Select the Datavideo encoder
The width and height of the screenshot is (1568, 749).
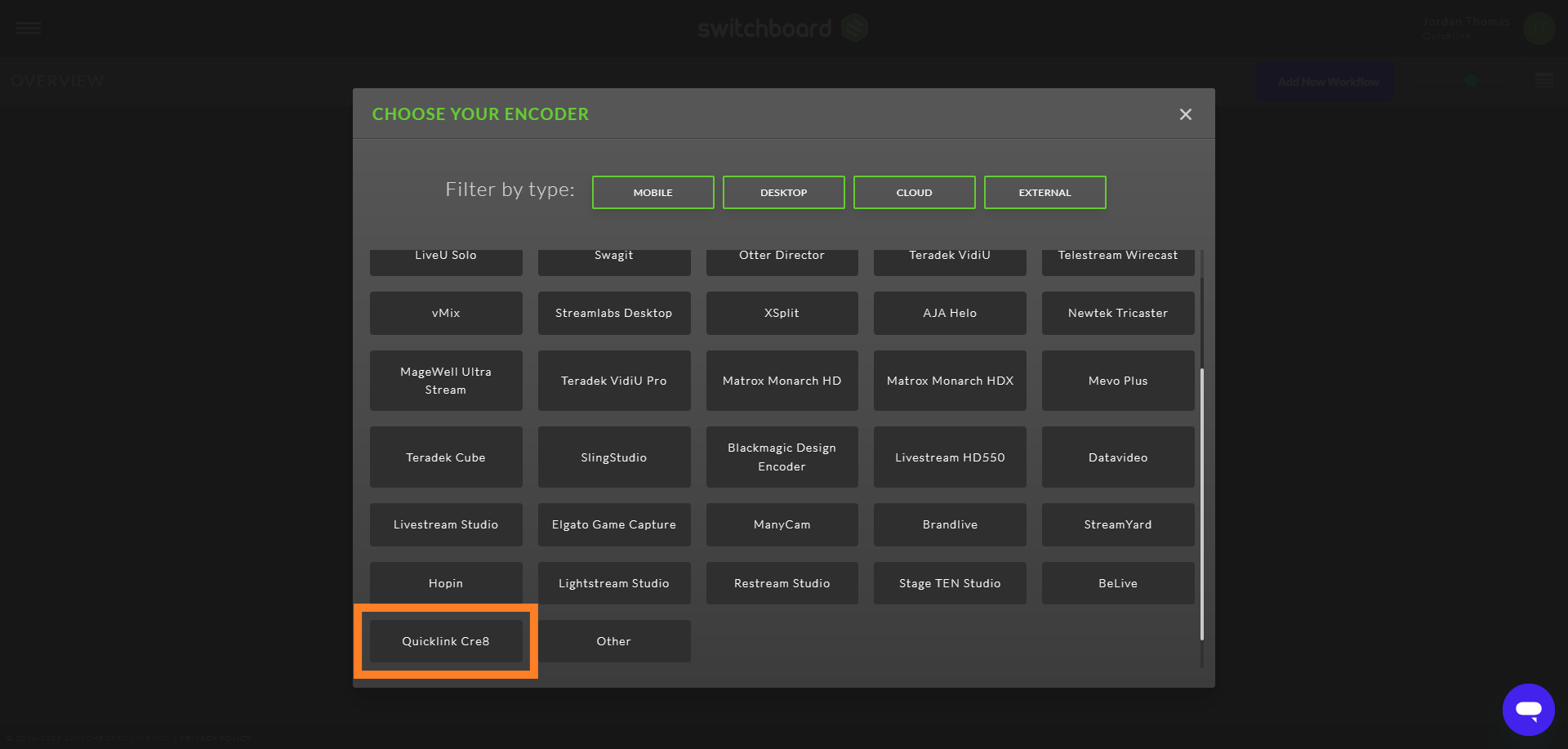coord(1118,457)
